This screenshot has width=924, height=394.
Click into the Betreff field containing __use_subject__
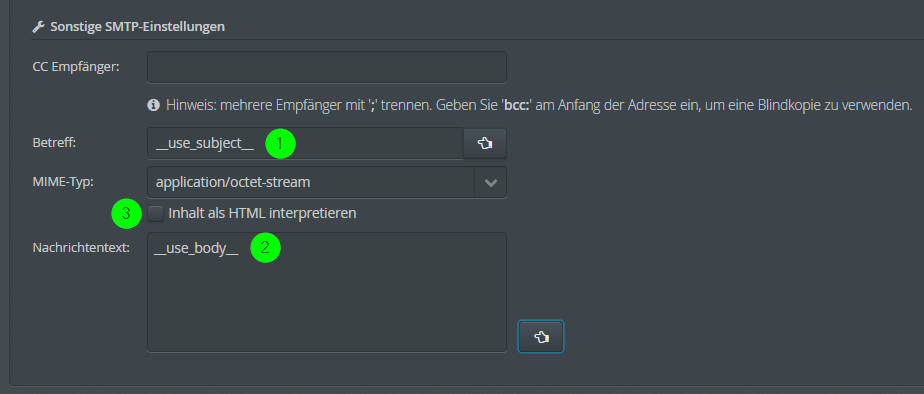[305, 143]
